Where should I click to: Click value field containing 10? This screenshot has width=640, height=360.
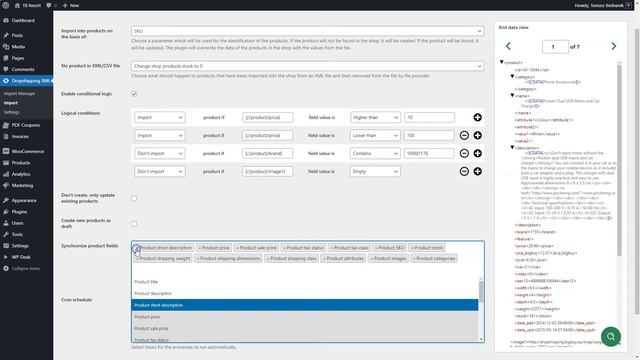pos(429,118)
